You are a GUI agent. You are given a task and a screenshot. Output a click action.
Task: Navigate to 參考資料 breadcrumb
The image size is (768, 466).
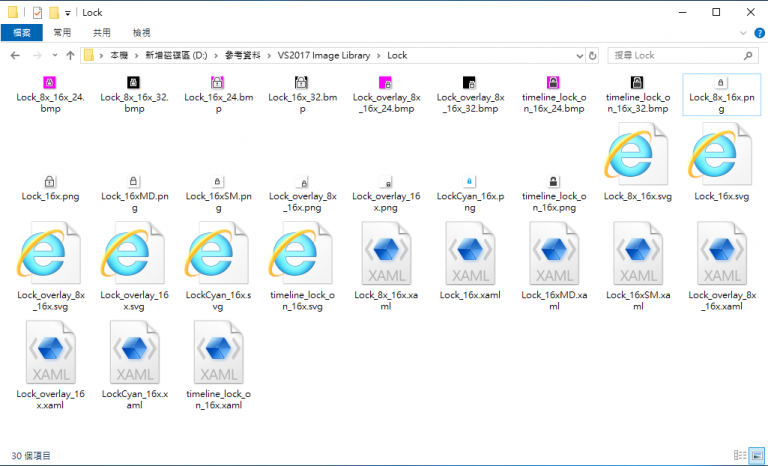coord(242,55)
